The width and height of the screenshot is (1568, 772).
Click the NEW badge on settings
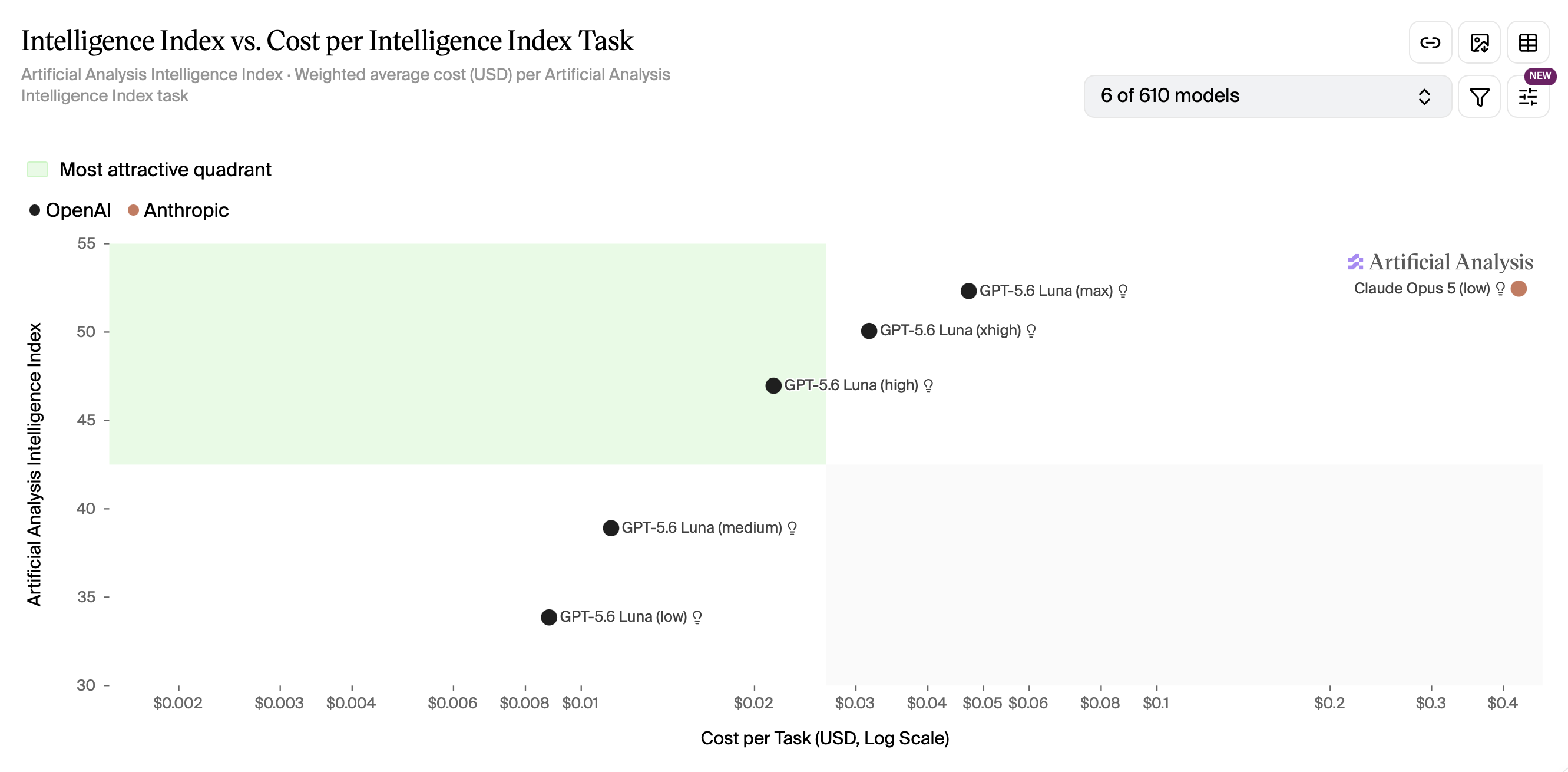pos(1540,75)
